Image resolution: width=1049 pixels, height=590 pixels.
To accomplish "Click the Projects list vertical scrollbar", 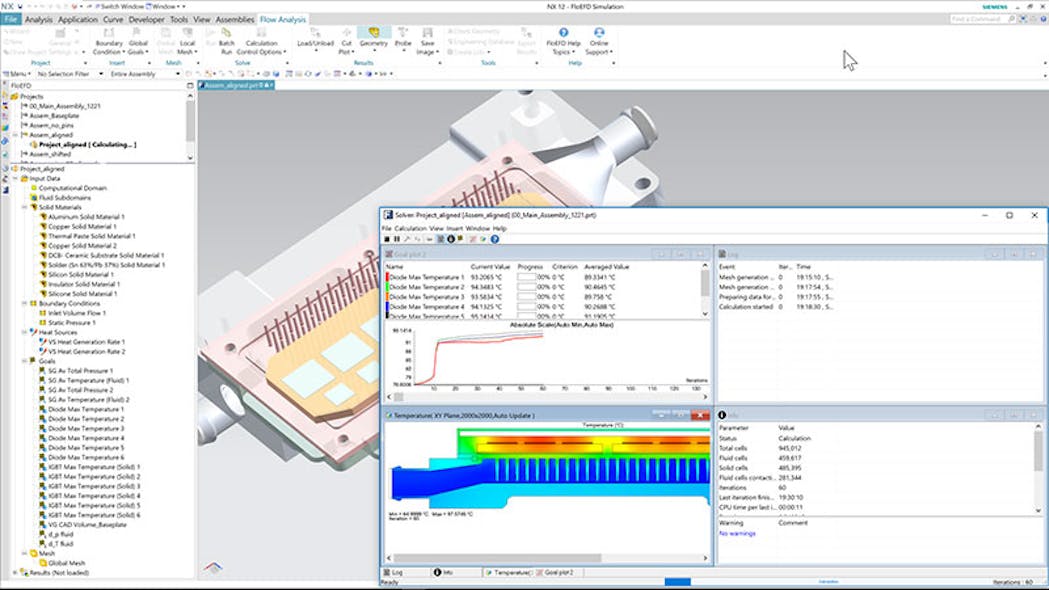I will pos(191,126).
